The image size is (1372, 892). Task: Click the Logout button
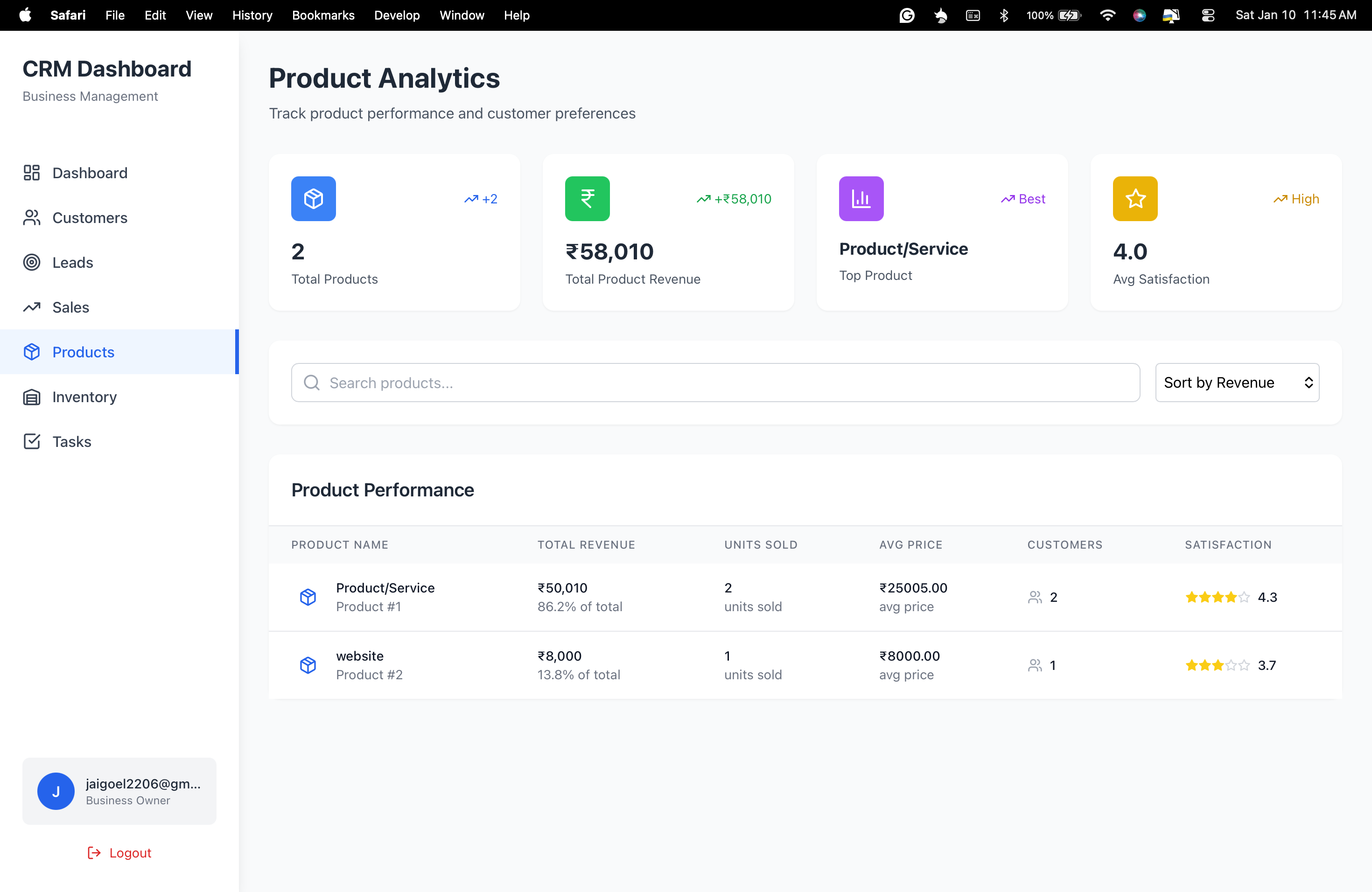pyautogui.click(x=119, y=852)
